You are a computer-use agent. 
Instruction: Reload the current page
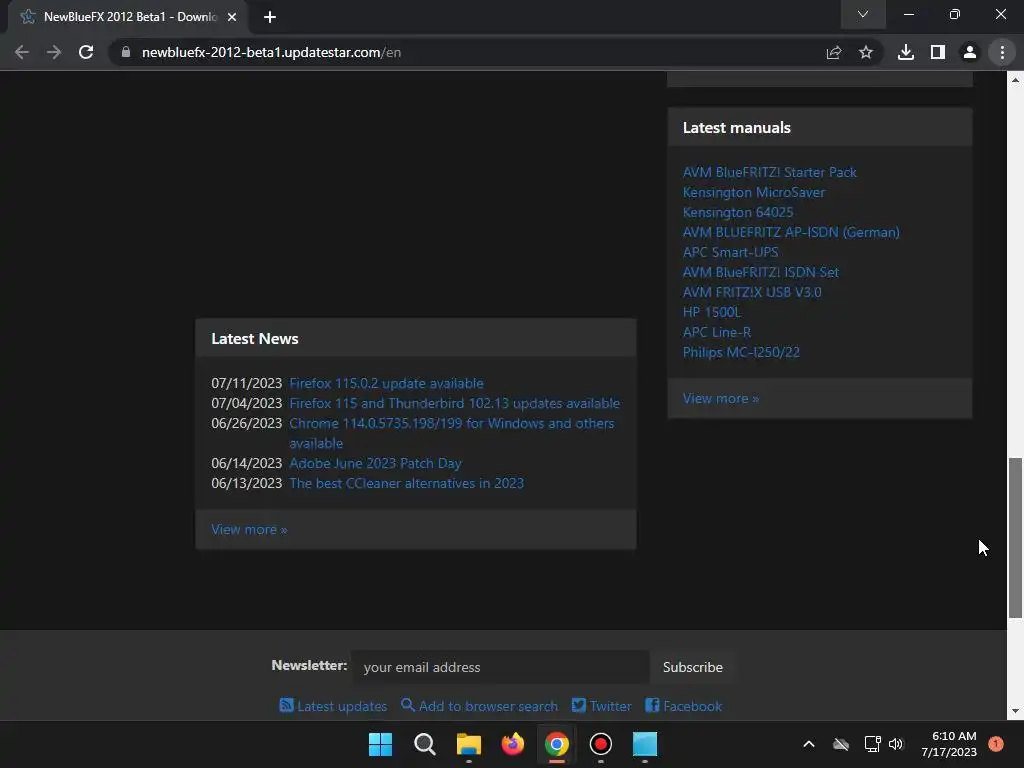86,52
